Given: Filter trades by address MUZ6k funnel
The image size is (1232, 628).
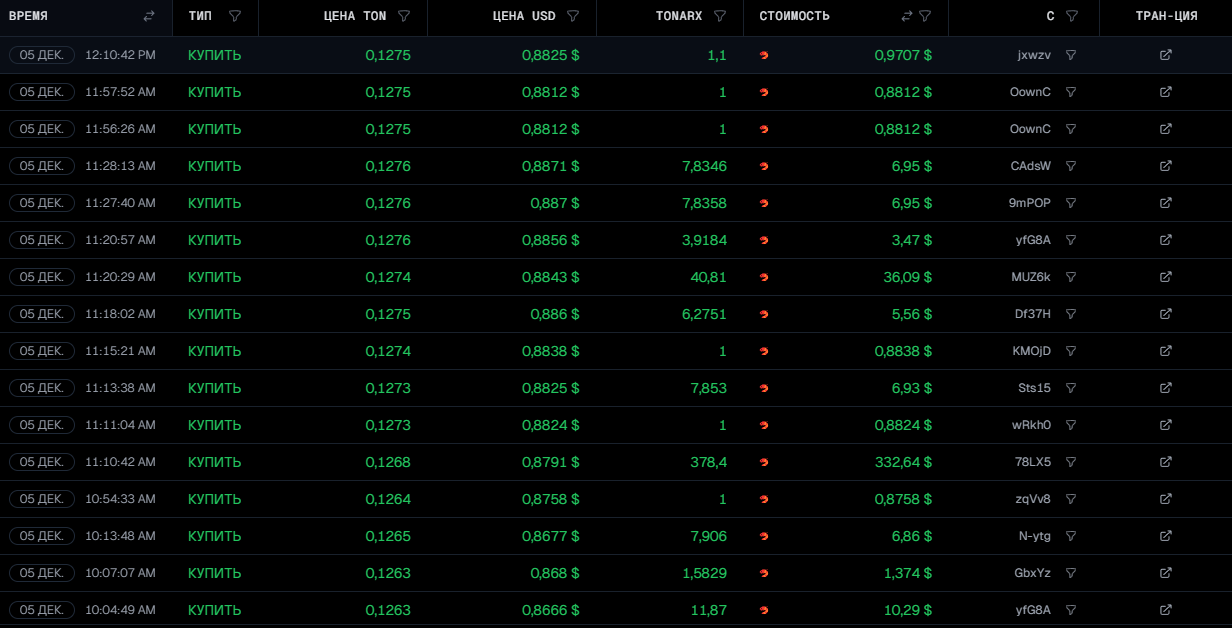Looking at the screenshot, I should [1071, 277].
